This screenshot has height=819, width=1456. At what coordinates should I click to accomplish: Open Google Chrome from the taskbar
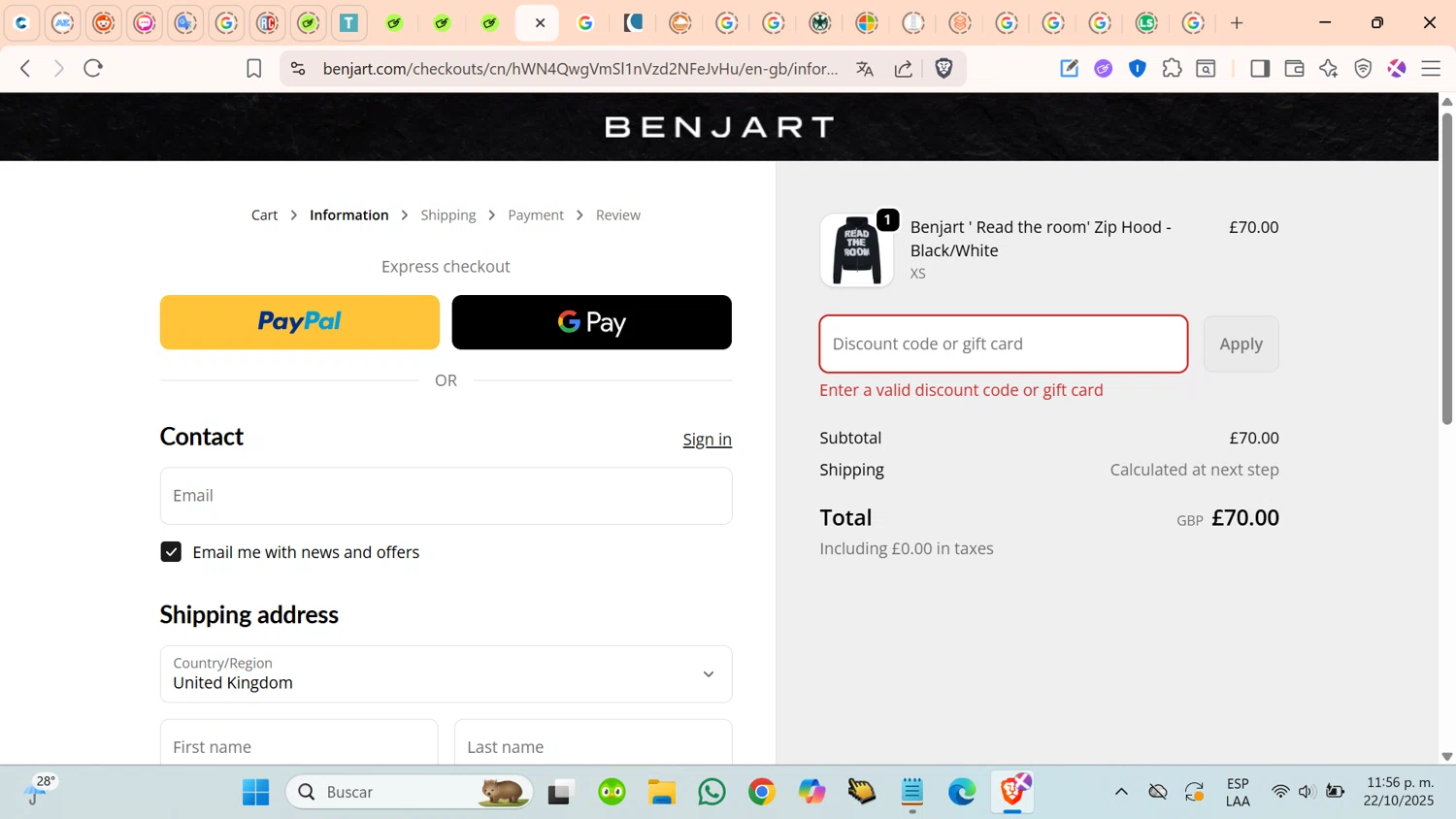[762, 792]
